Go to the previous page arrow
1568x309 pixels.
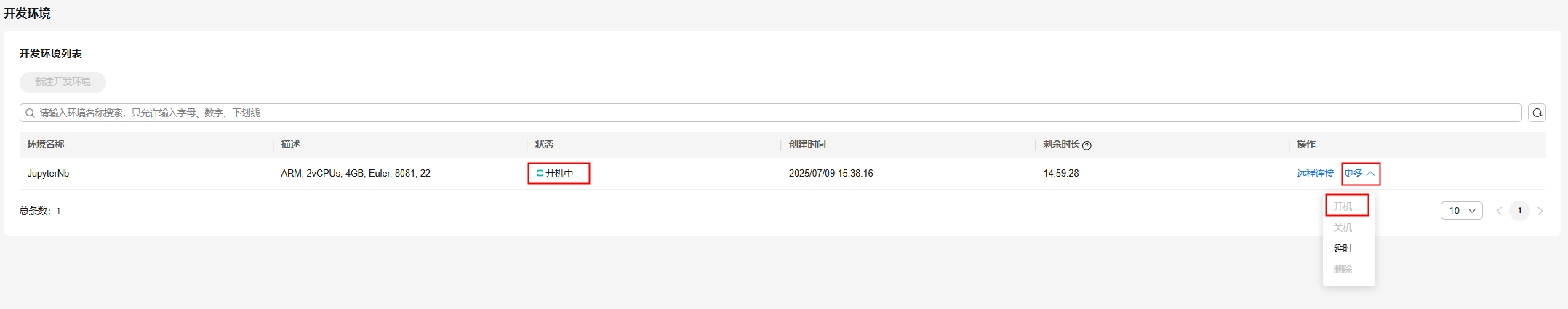pyautogui.click(x=1499, y=211)
